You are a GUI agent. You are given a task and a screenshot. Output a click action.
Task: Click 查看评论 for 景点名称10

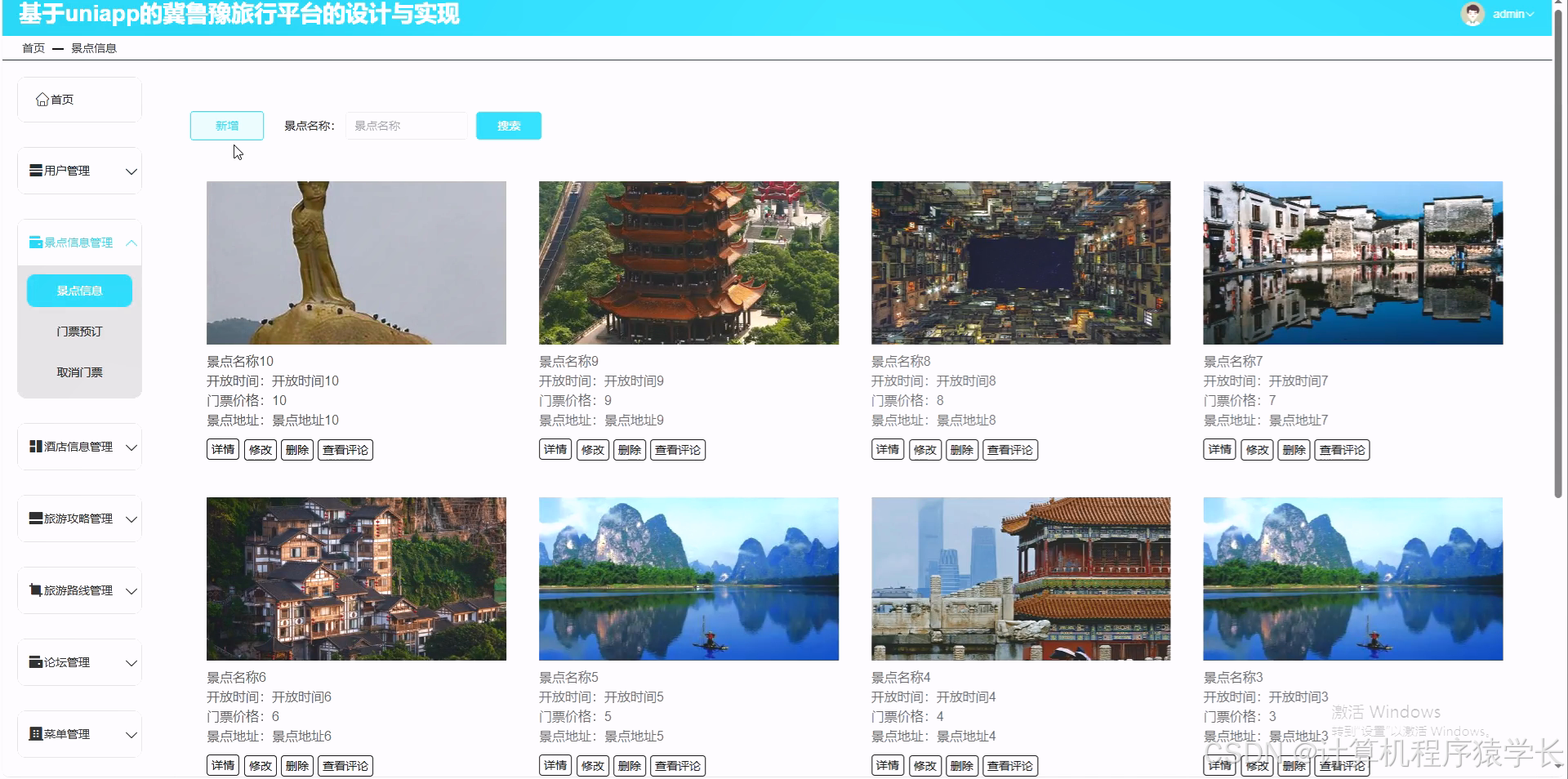coord(345,450)
